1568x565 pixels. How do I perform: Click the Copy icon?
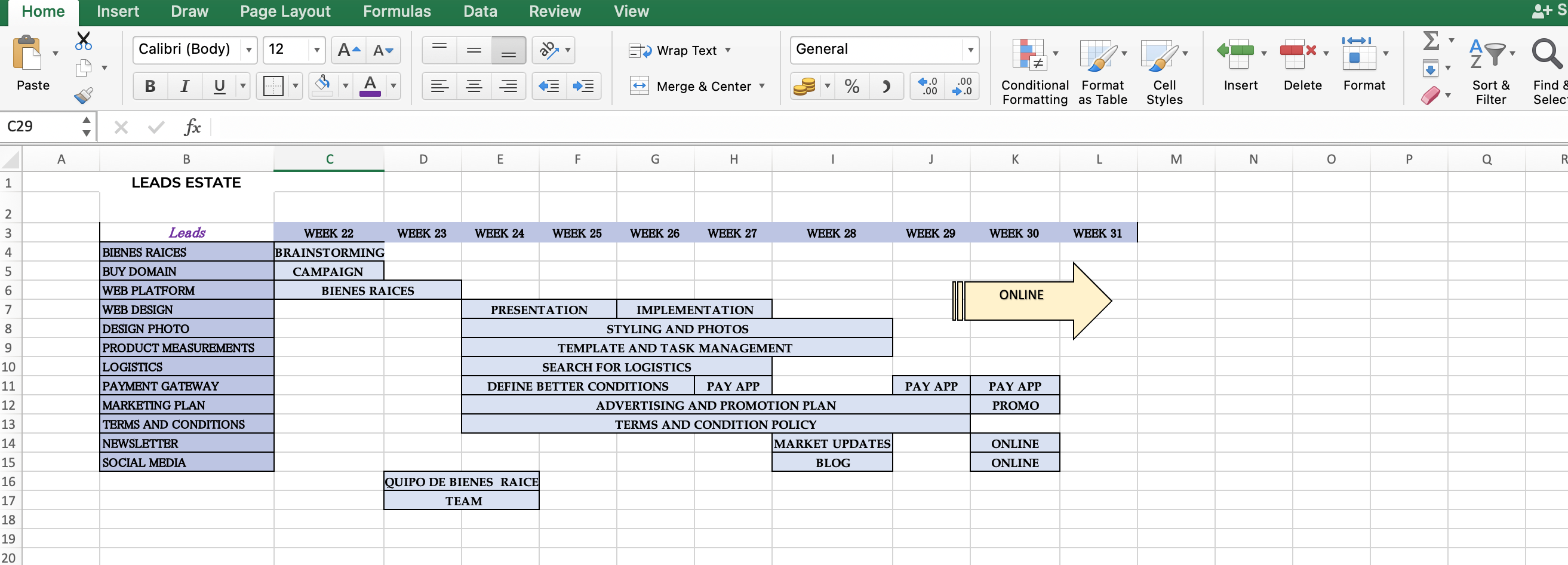[x=84, y=67]
